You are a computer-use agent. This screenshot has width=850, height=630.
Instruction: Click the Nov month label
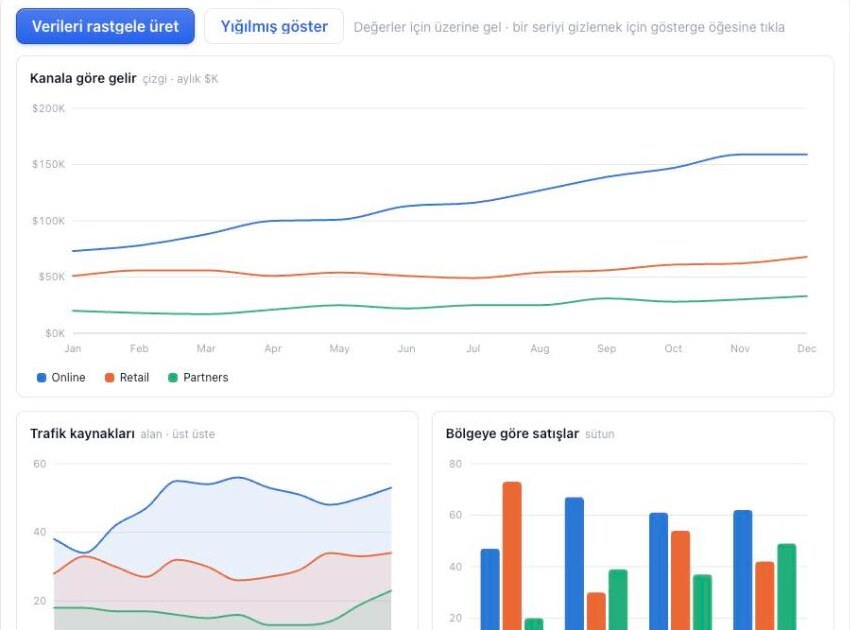[x=740, y=349]
